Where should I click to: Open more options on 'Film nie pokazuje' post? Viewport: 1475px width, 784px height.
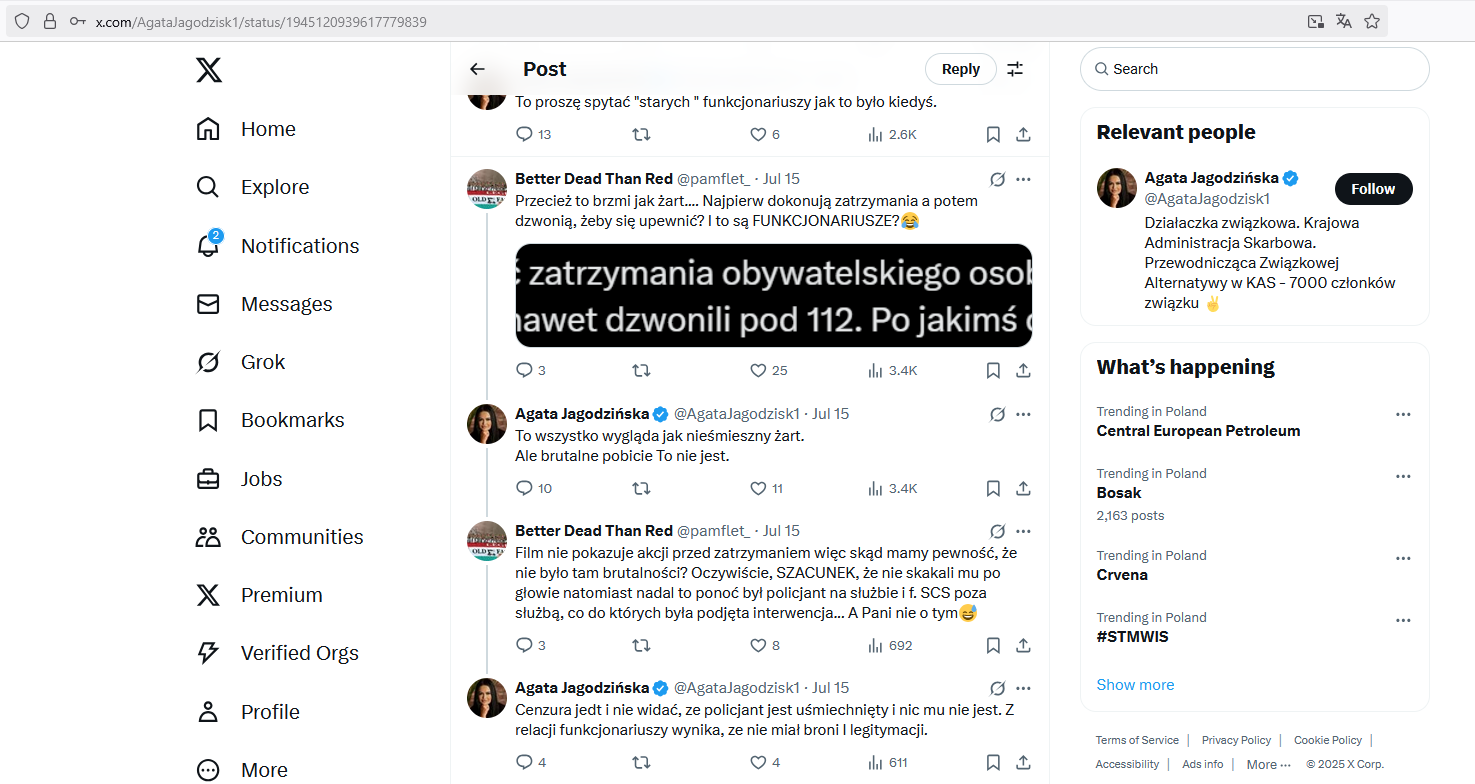click(1023, 531)
